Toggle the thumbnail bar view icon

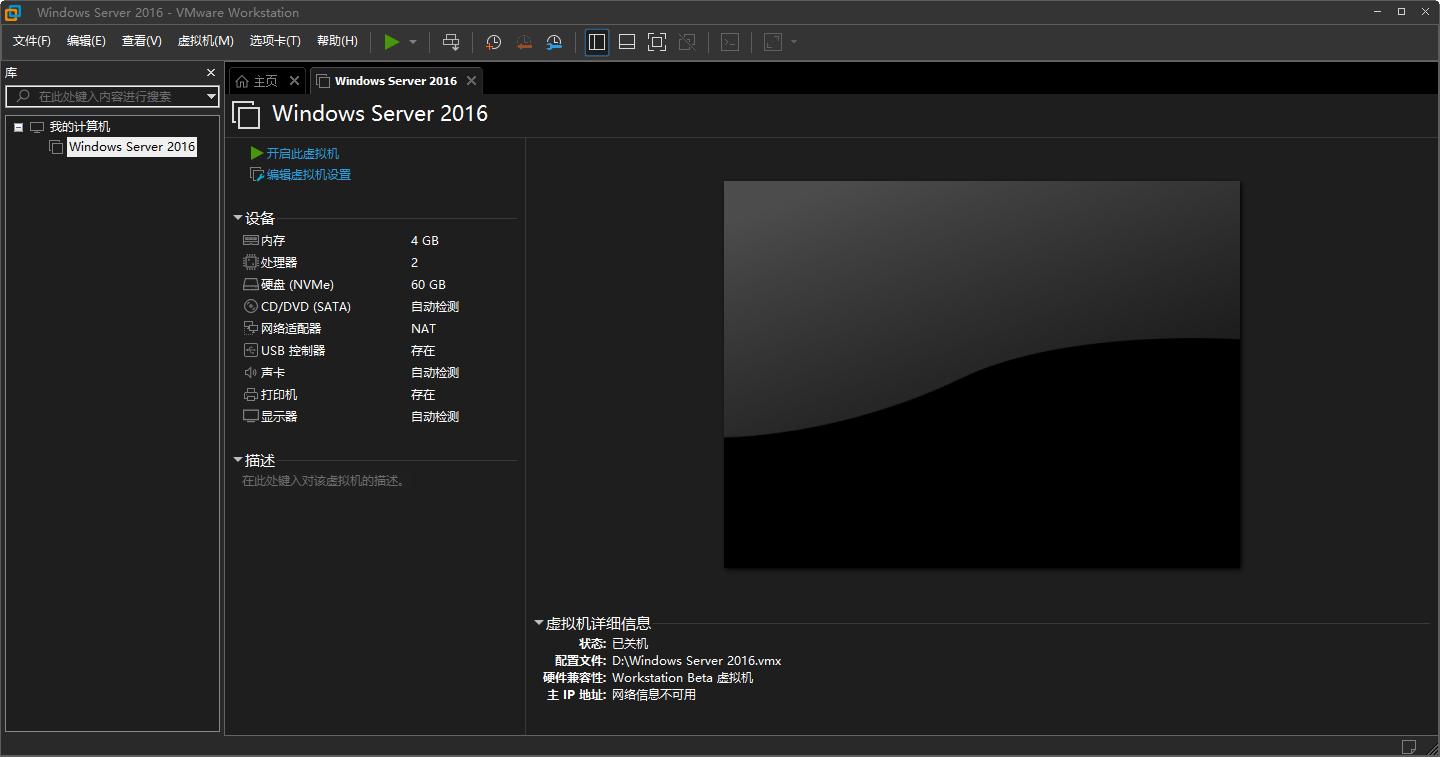[x=627, y=42]
